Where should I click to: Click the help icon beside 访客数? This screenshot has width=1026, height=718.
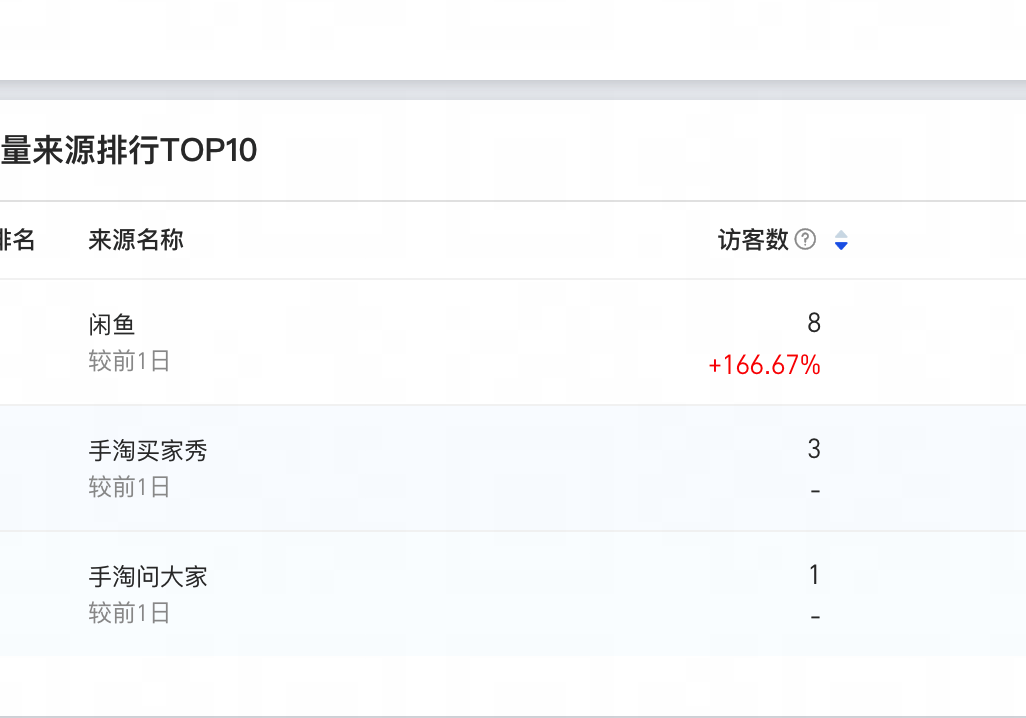point(805,240)
